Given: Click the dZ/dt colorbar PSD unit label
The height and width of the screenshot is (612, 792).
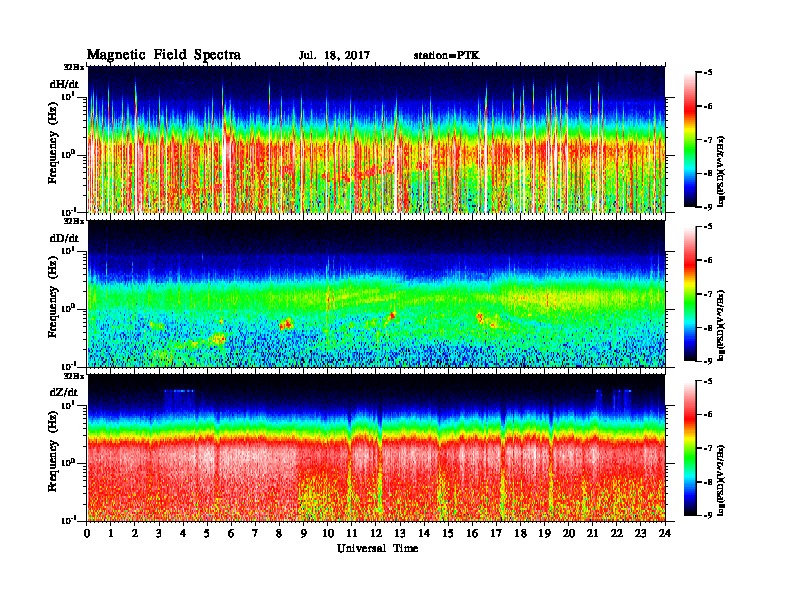Looking at the screenshot, I should (722, 480).
